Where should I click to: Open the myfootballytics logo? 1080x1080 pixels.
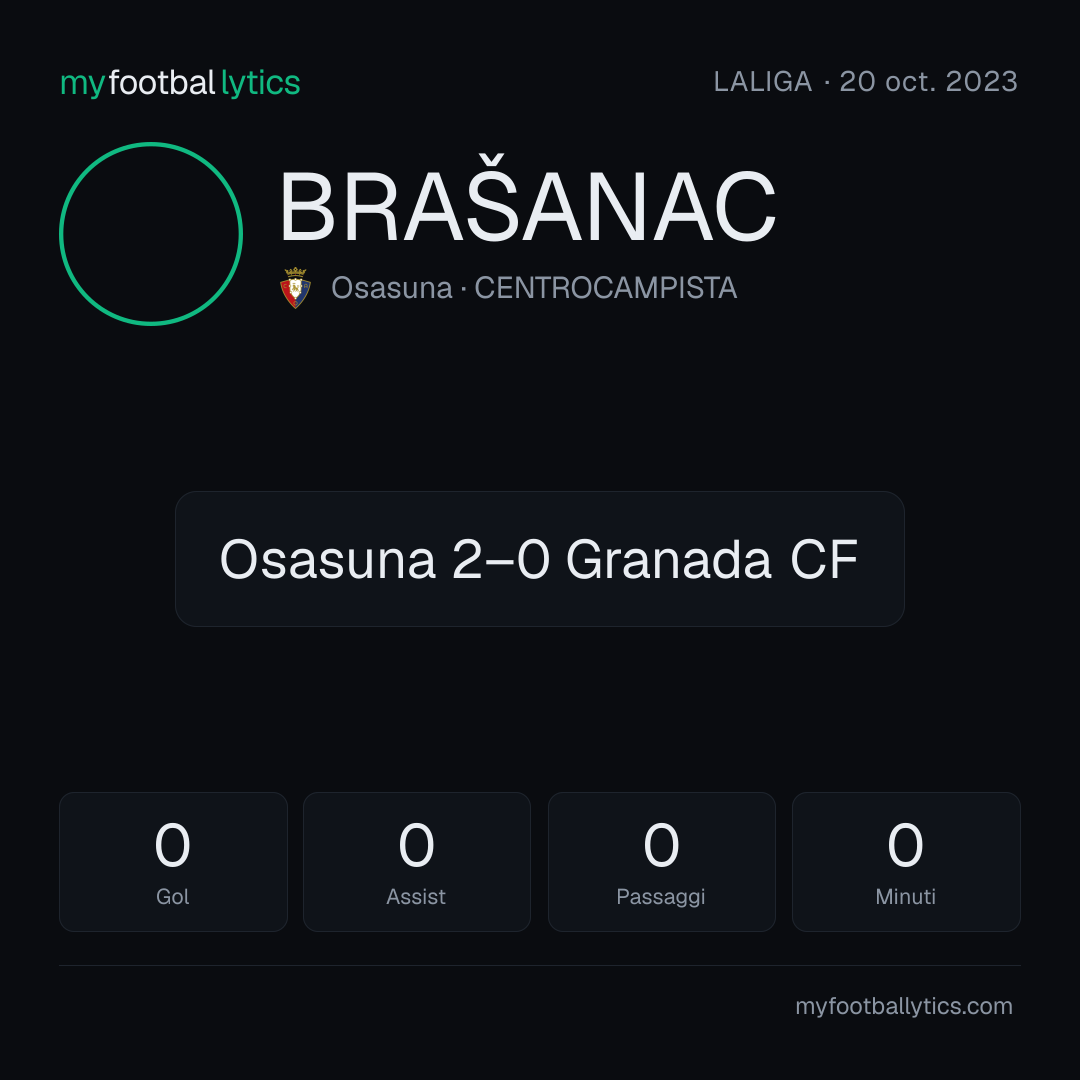(x=180, y=83)
